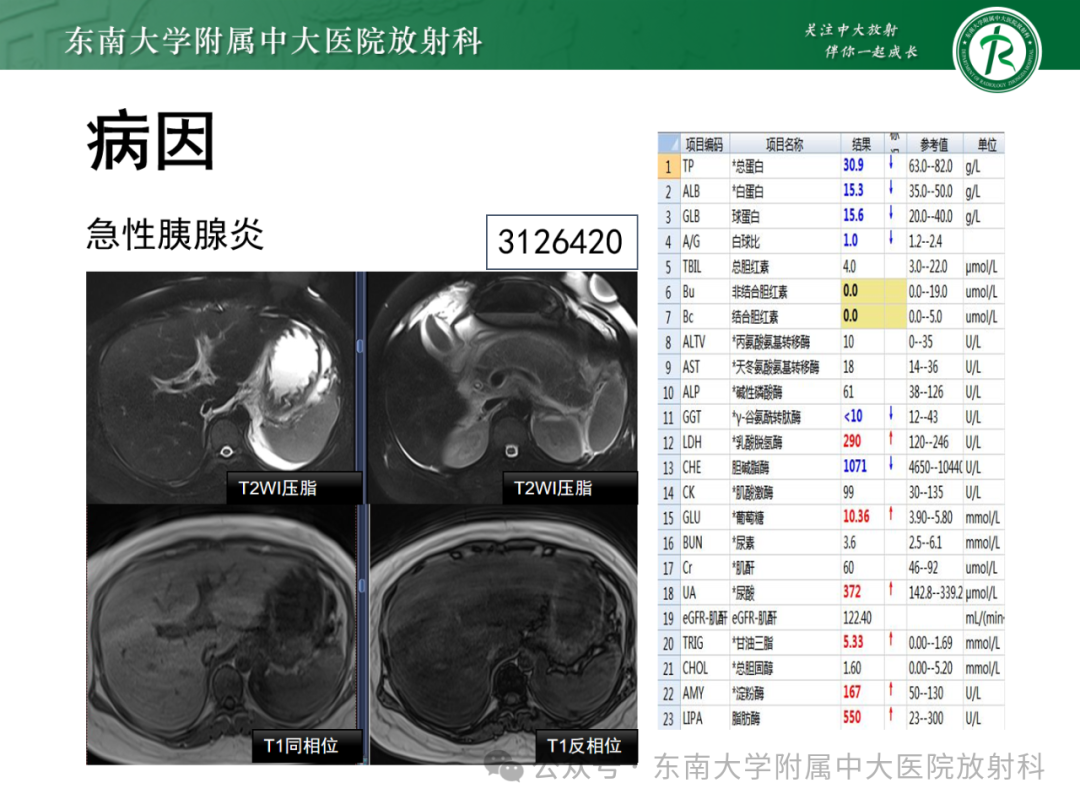Click the header title 东南大学附属中大医院放射科

[x=274, y=41]
